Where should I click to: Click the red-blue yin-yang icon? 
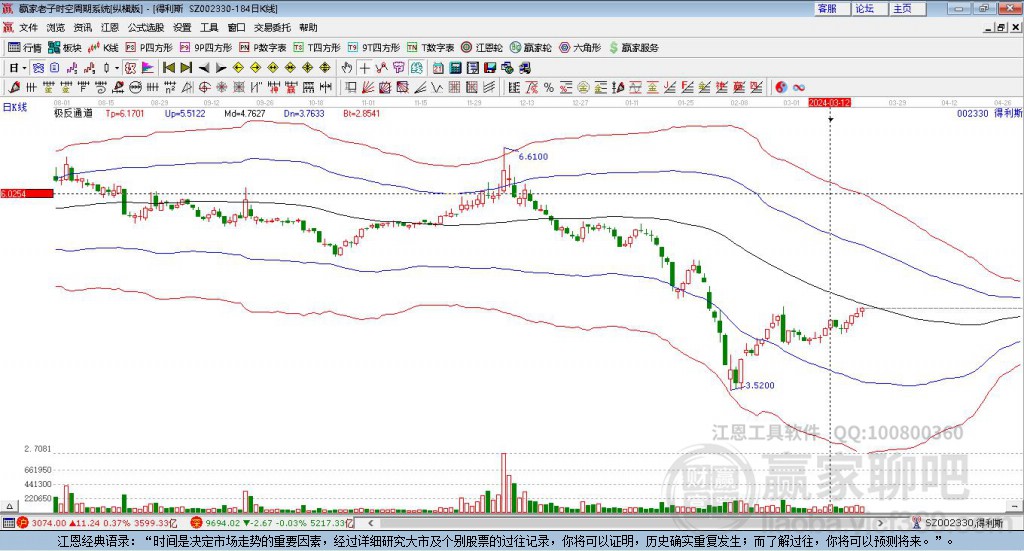point(781,87)
